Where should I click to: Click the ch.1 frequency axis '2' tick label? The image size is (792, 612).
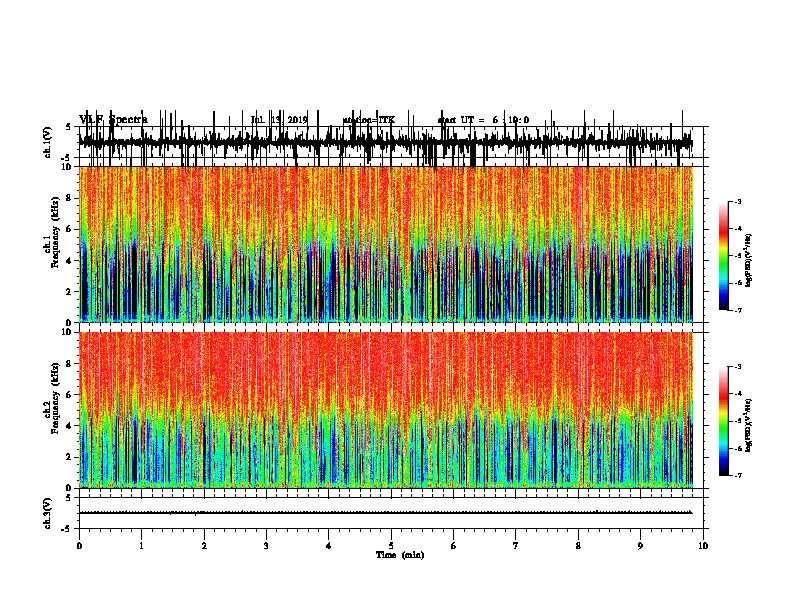coord(70,292)
